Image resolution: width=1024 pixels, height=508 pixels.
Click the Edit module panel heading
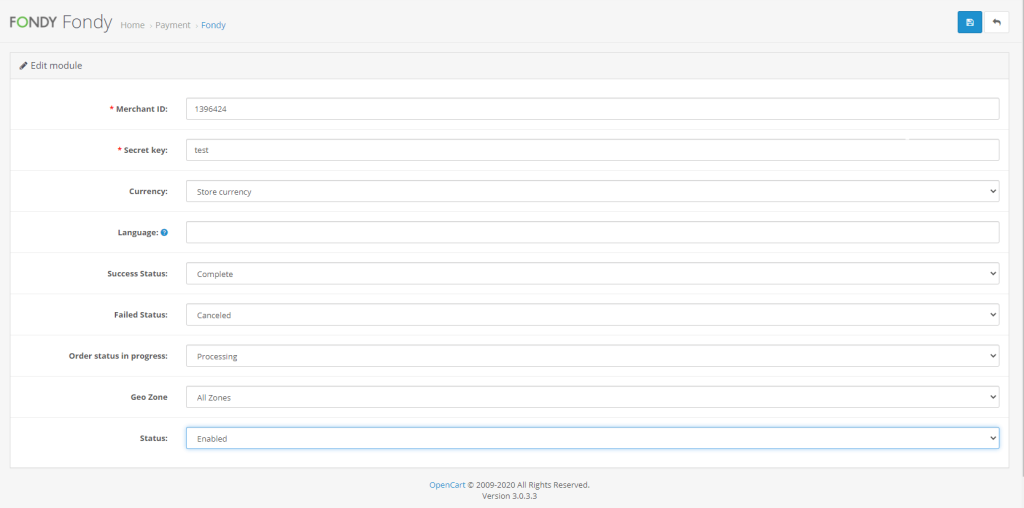point(56,65)
